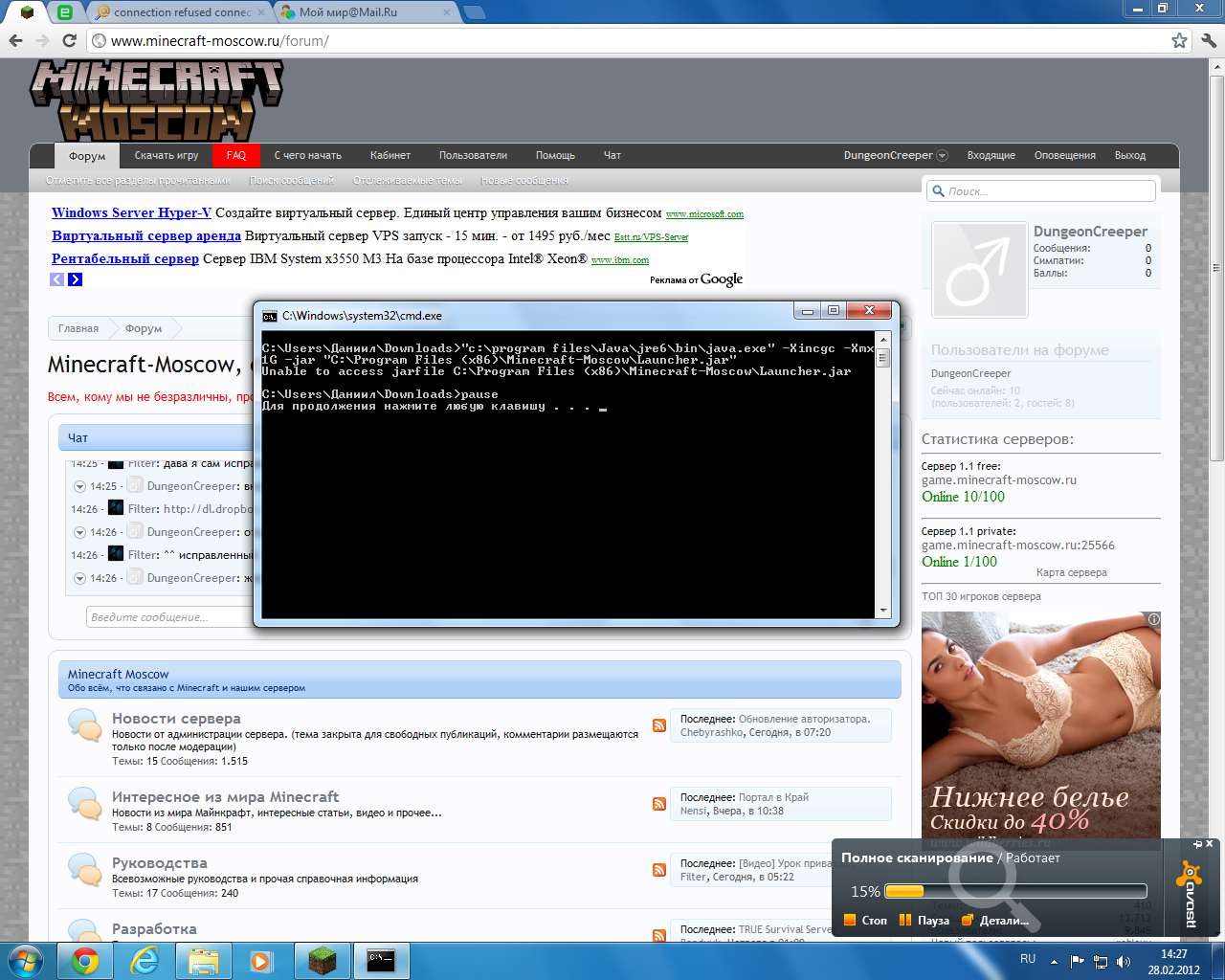Viewport: 1225px width, 980px height.
Task: Click the Новости сервера forum bubble icon
Action: [84, 725]
